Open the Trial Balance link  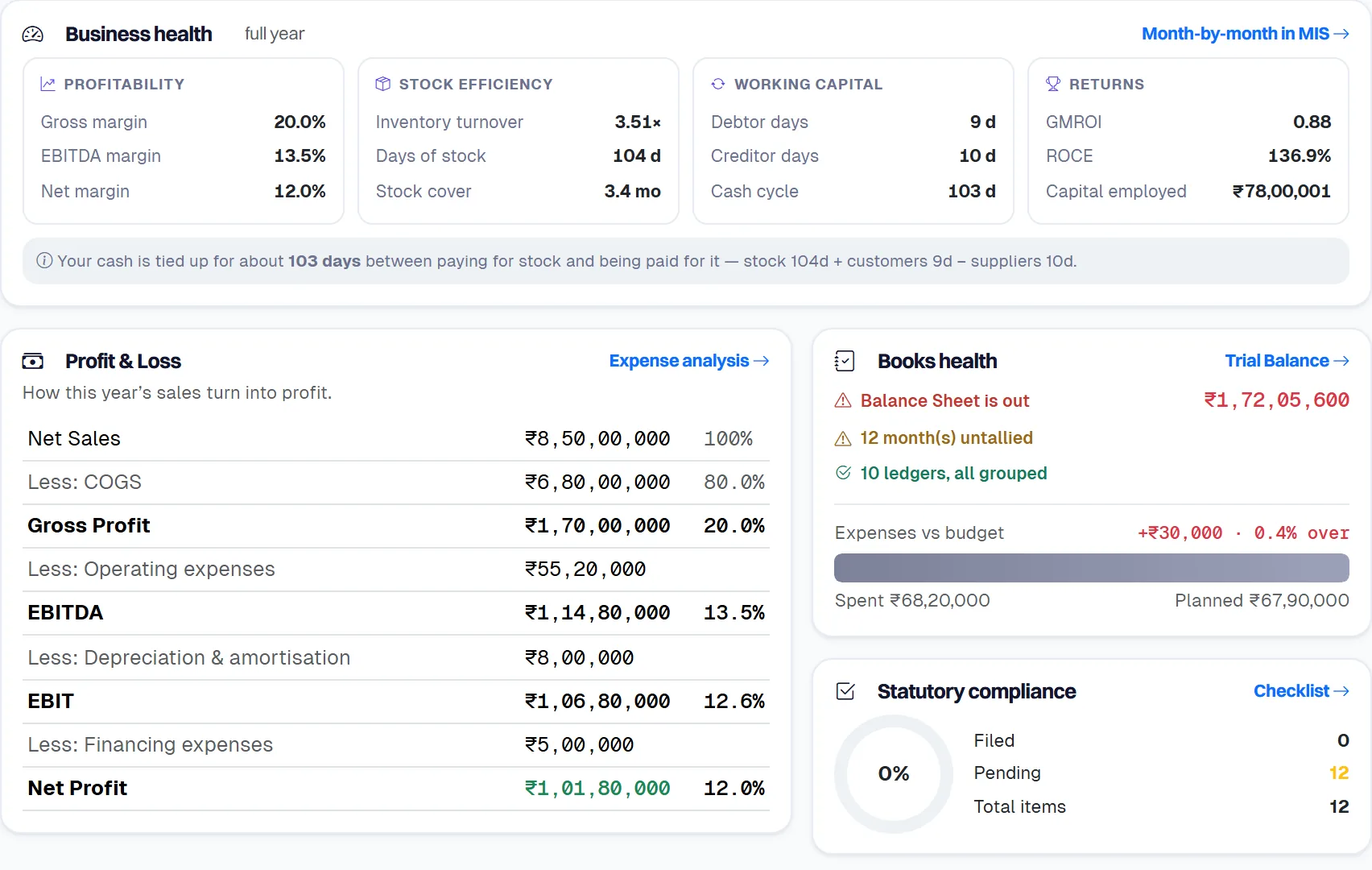pos(1287,361)
